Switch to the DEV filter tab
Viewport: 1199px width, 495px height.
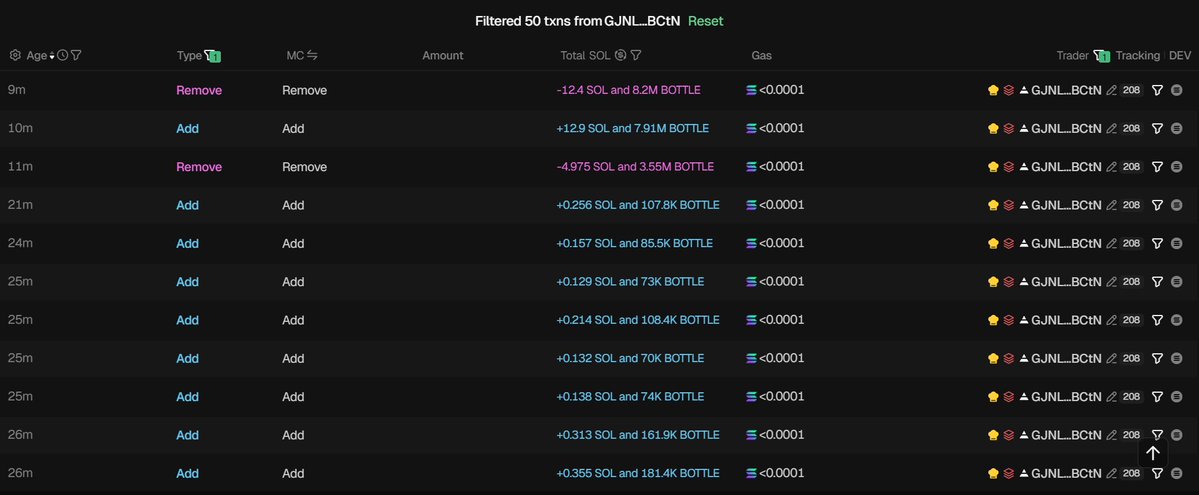click(x=1180, y=55)
